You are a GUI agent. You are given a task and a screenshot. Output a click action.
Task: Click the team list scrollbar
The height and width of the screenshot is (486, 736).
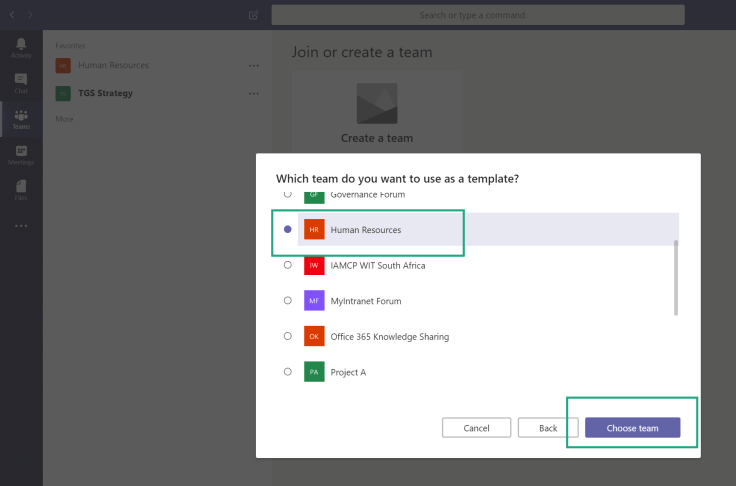pyautogui.click(x=676, y=277)
